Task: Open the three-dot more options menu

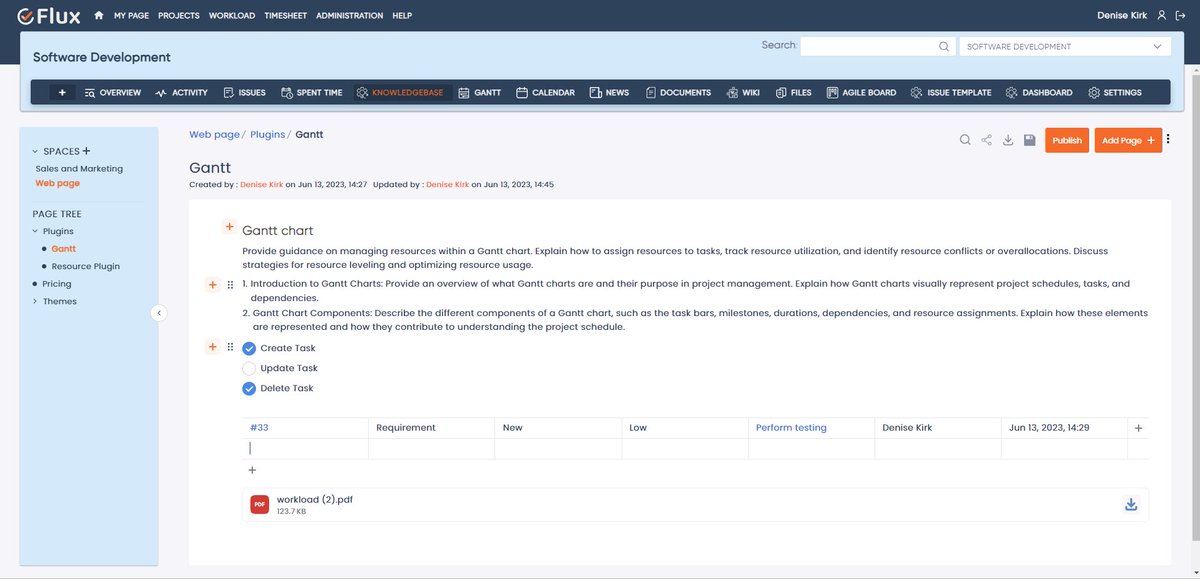Action: tap(1168, 140)
